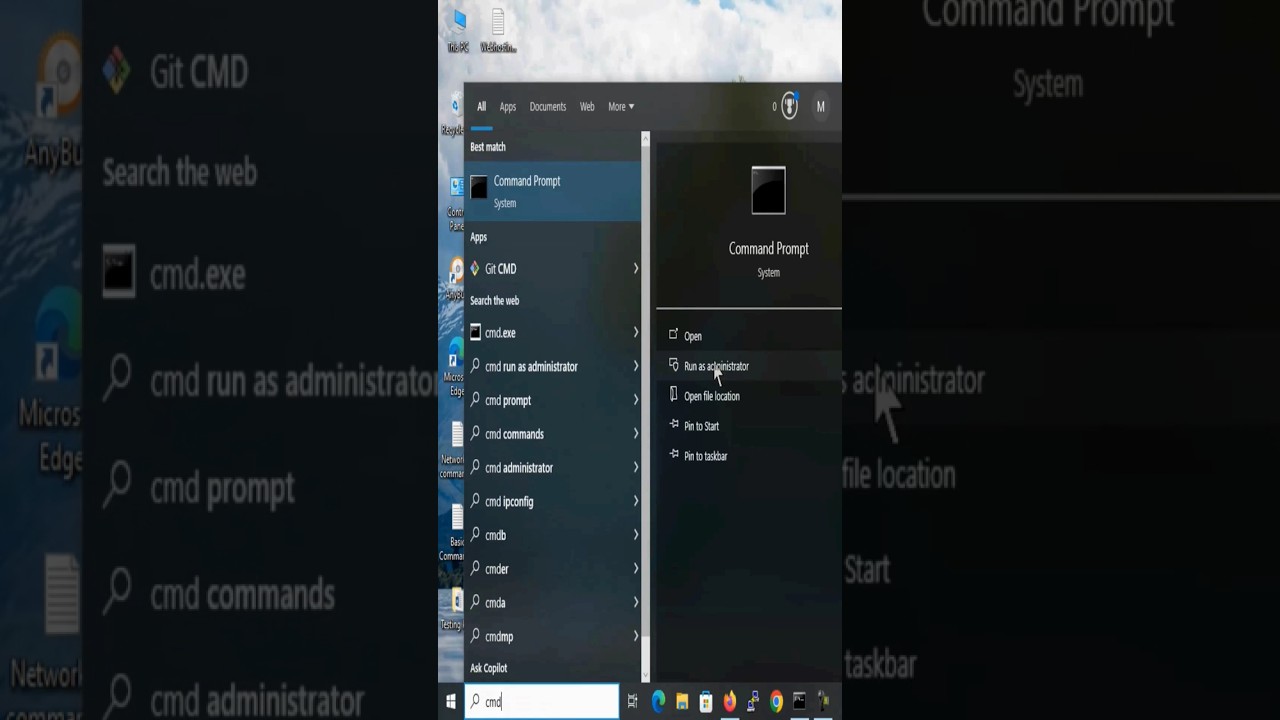Launch Google Chrome from the taskbar
Screen dimensions: 1280x720
point(776,702)
